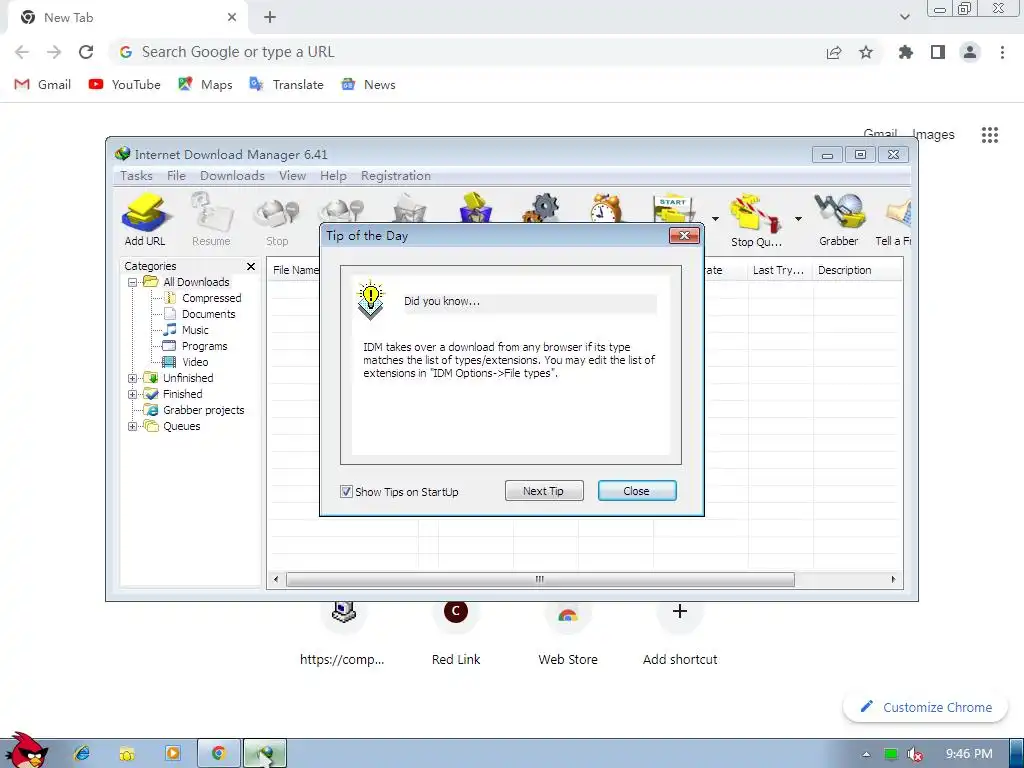
Task: Click Chrome's reload page icon
Action: click(x=86, y=52)
